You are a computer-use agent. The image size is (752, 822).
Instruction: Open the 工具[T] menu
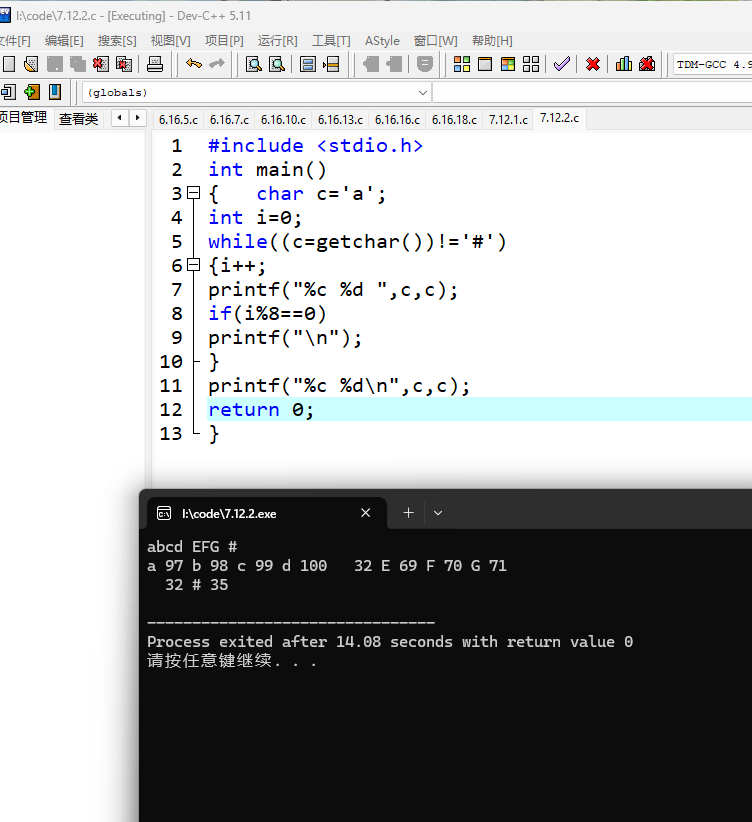331,41
